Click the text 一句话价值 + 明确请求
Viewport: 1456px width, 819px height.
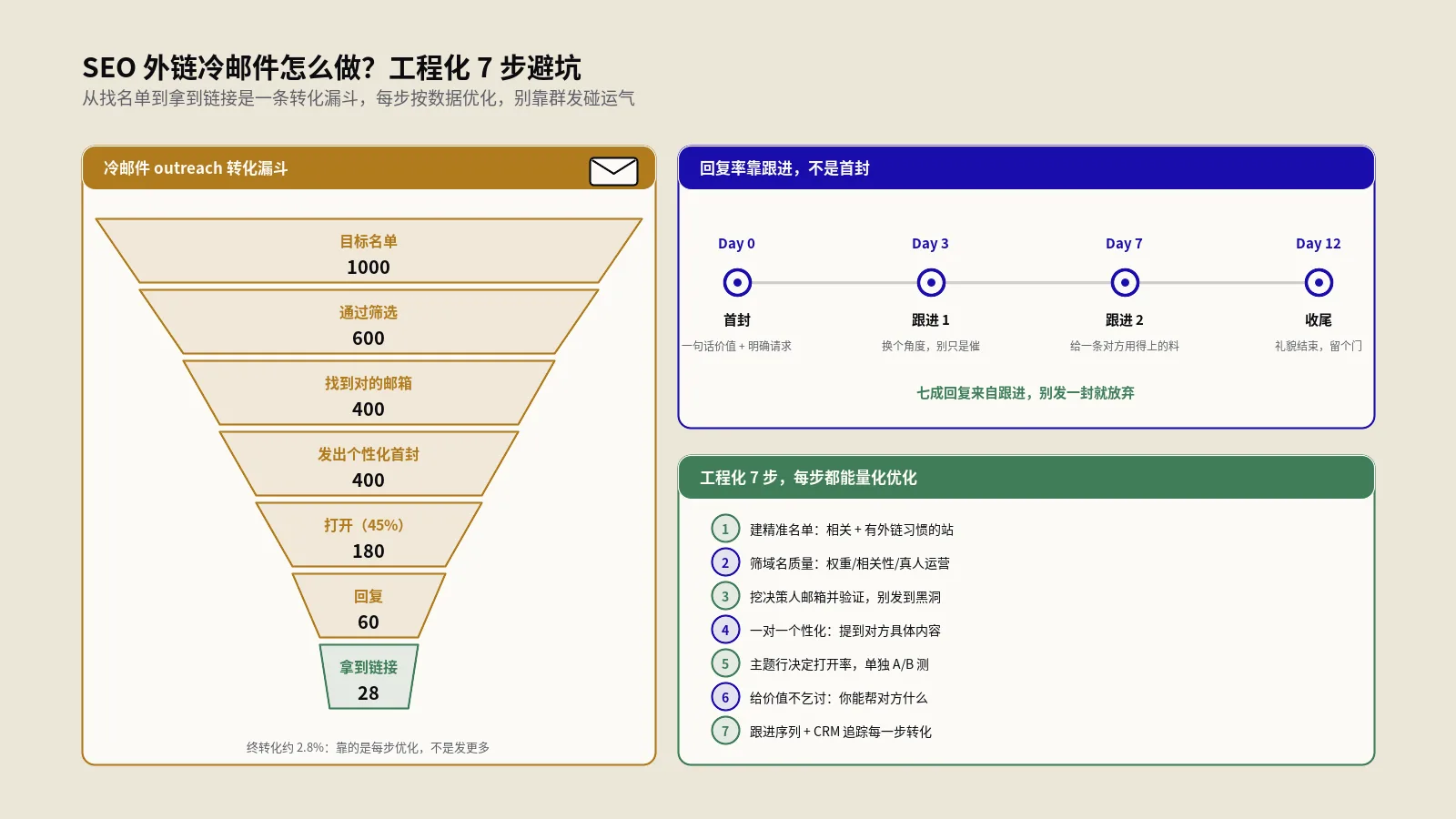point(737,346)
